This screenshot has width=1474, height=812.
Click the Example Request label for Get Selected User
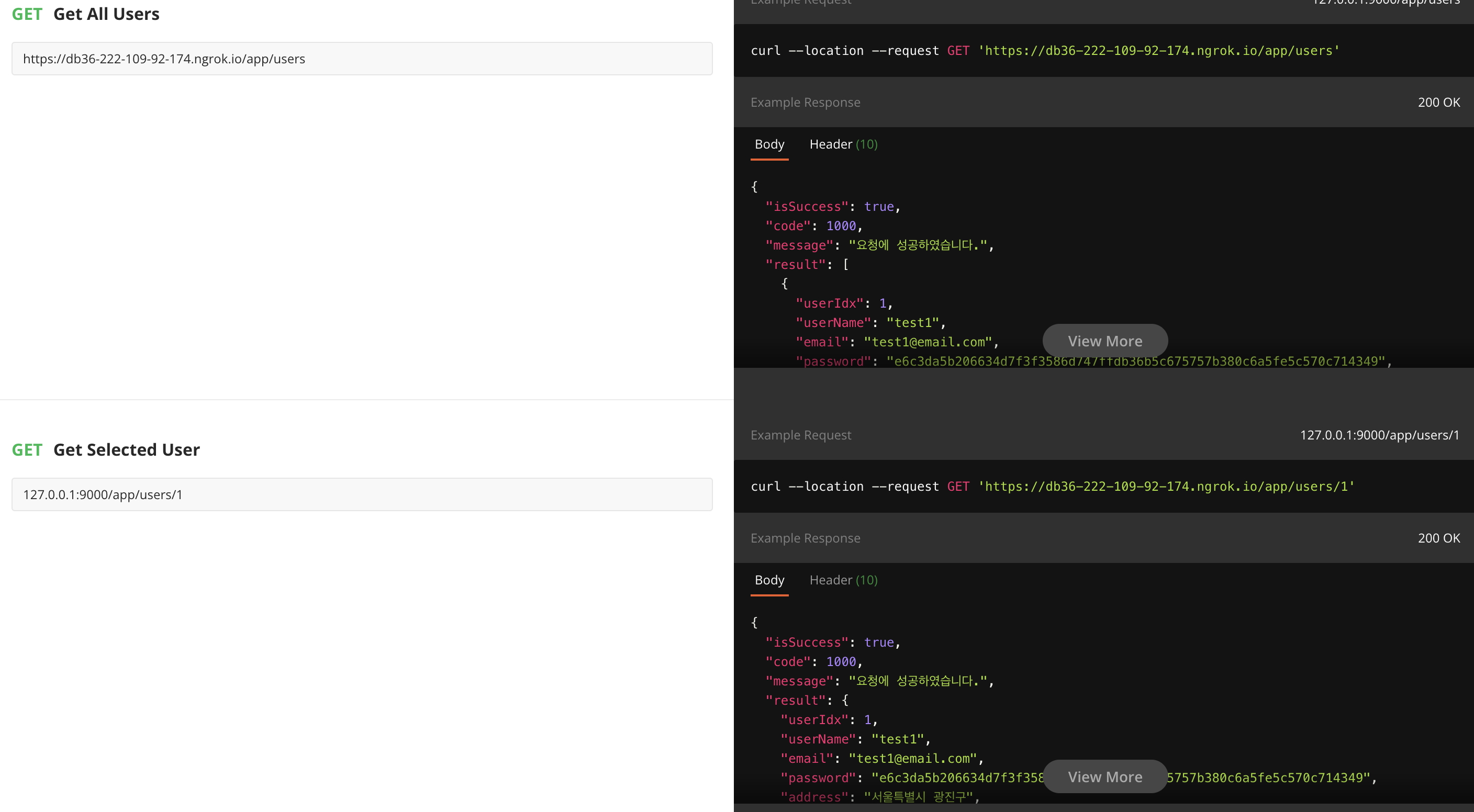click(x=801, y=435)
